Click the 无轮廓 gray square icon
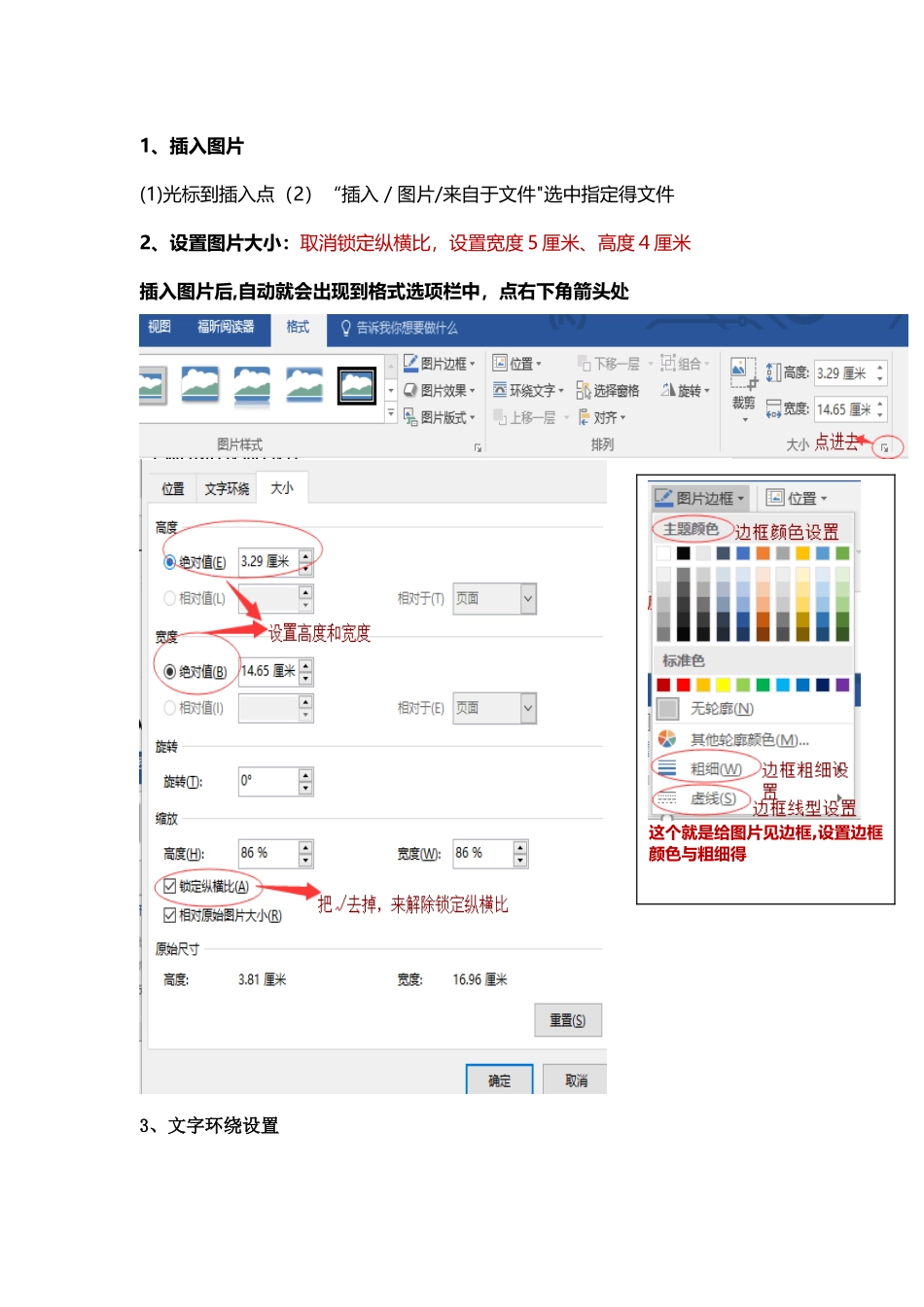924x1307 pixels. tap(667, 709)
